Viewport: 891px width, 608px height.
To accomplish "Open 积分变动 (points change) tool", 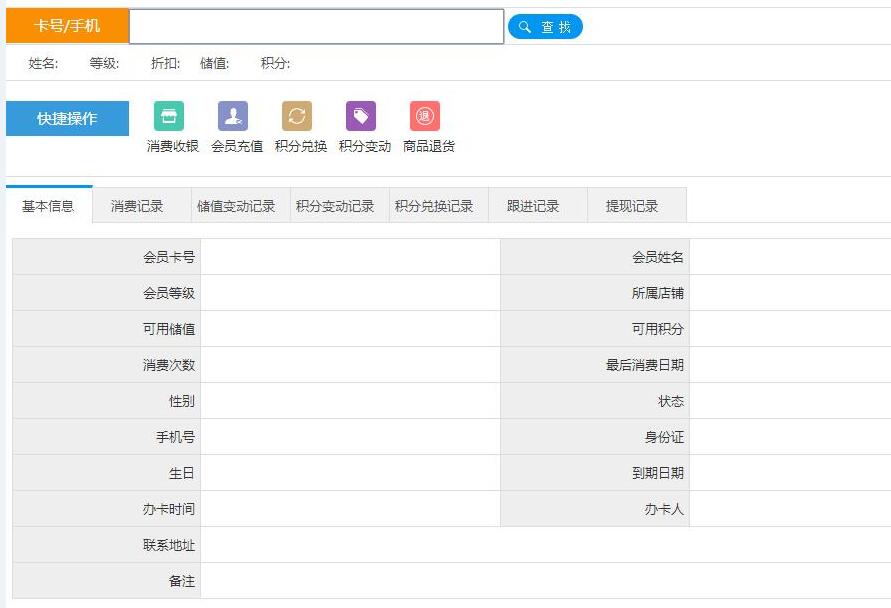I will 360,116.
